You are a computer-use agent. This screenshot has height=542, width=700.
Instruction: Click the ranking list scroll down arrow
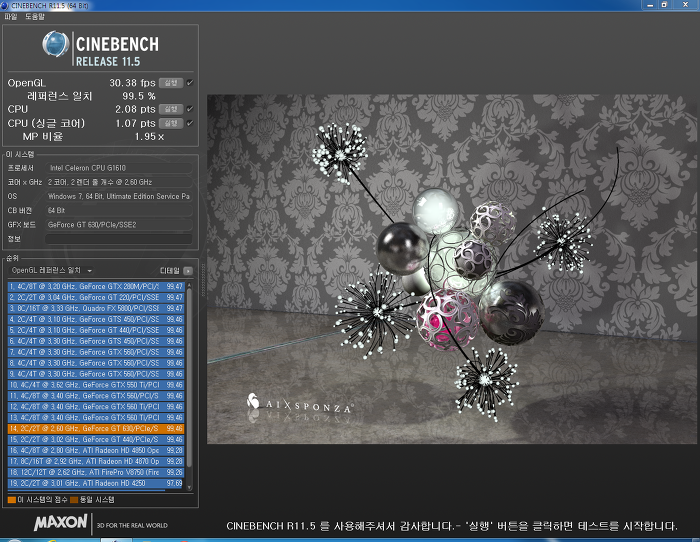click(x=189, y=487)
